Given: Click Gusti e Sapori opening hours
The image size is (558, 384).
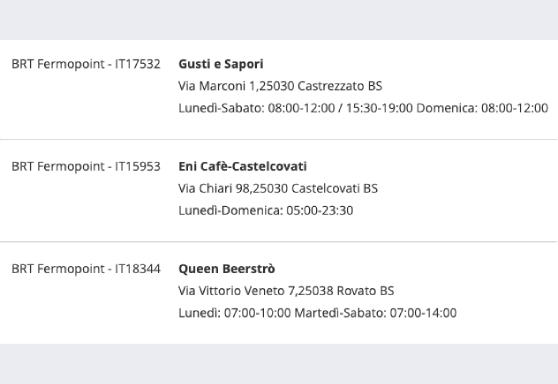Looking at the screenshot, I should 363,108.
